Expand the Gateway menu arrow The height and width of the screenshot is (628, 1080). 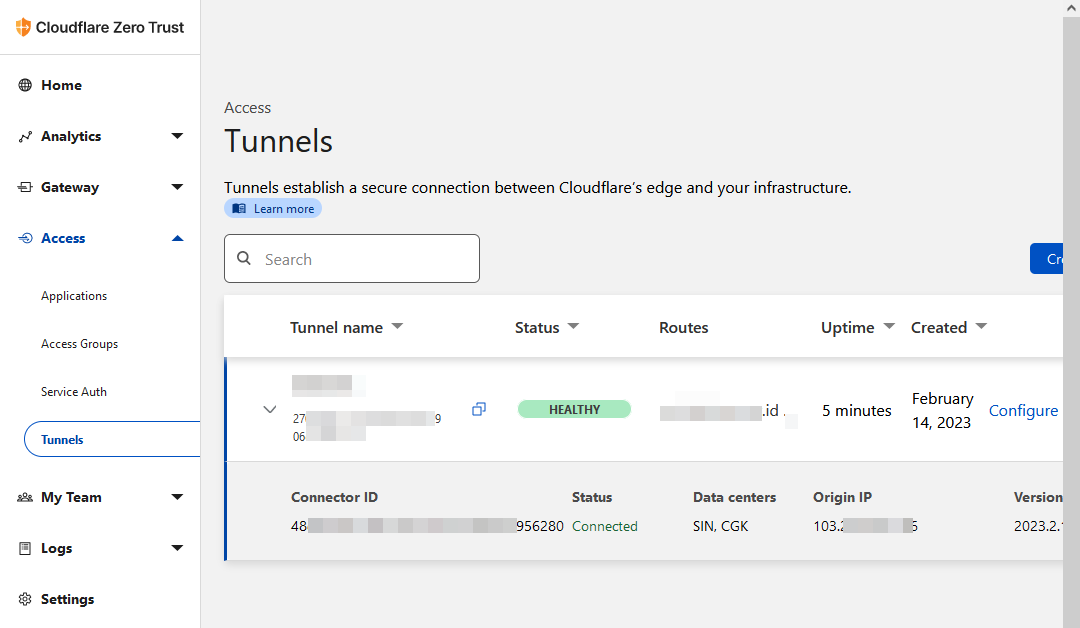pos(177,187)
